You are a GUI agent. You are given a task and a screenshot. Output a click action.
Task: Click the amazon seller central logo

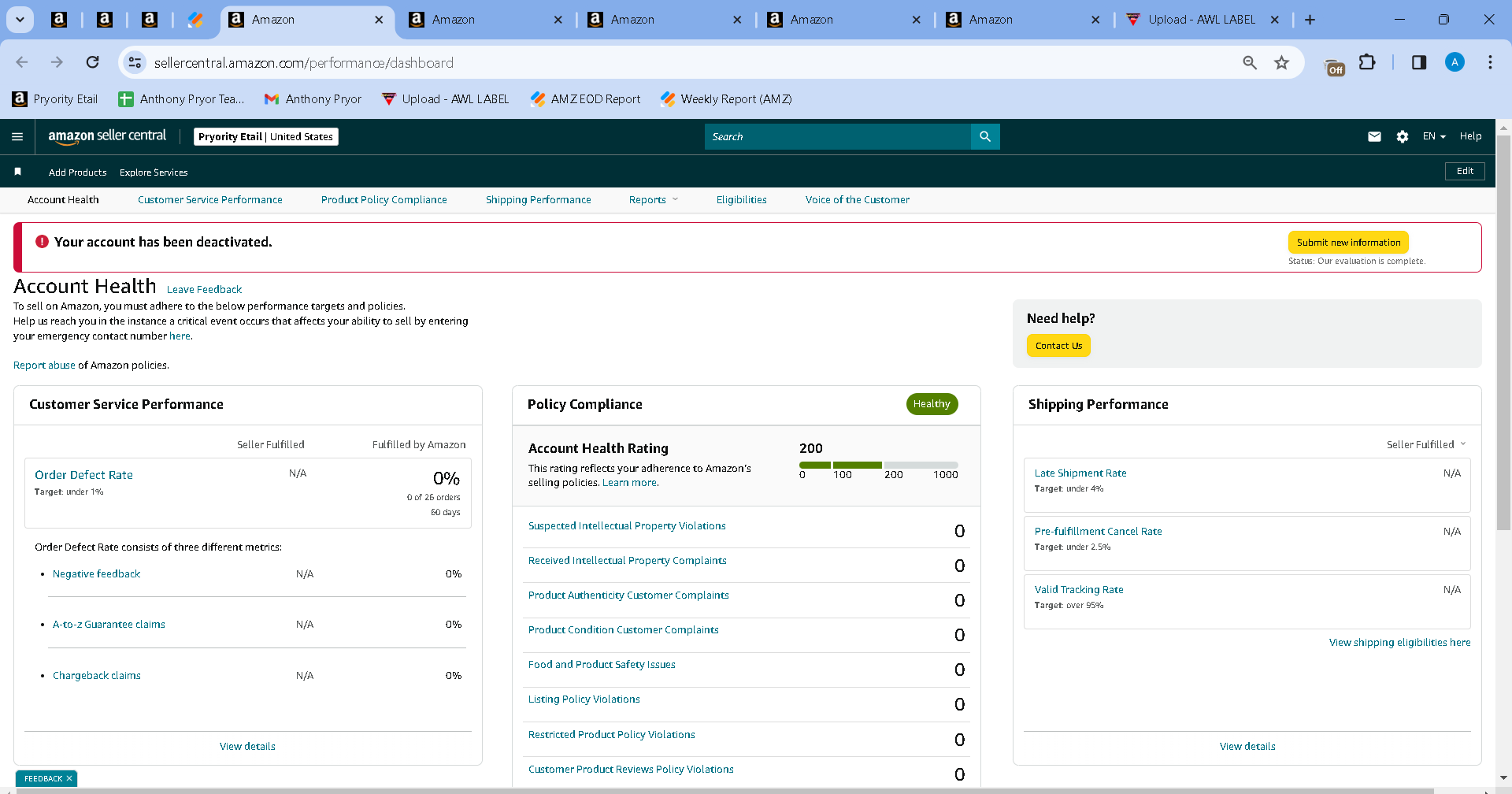click(107, 136)
